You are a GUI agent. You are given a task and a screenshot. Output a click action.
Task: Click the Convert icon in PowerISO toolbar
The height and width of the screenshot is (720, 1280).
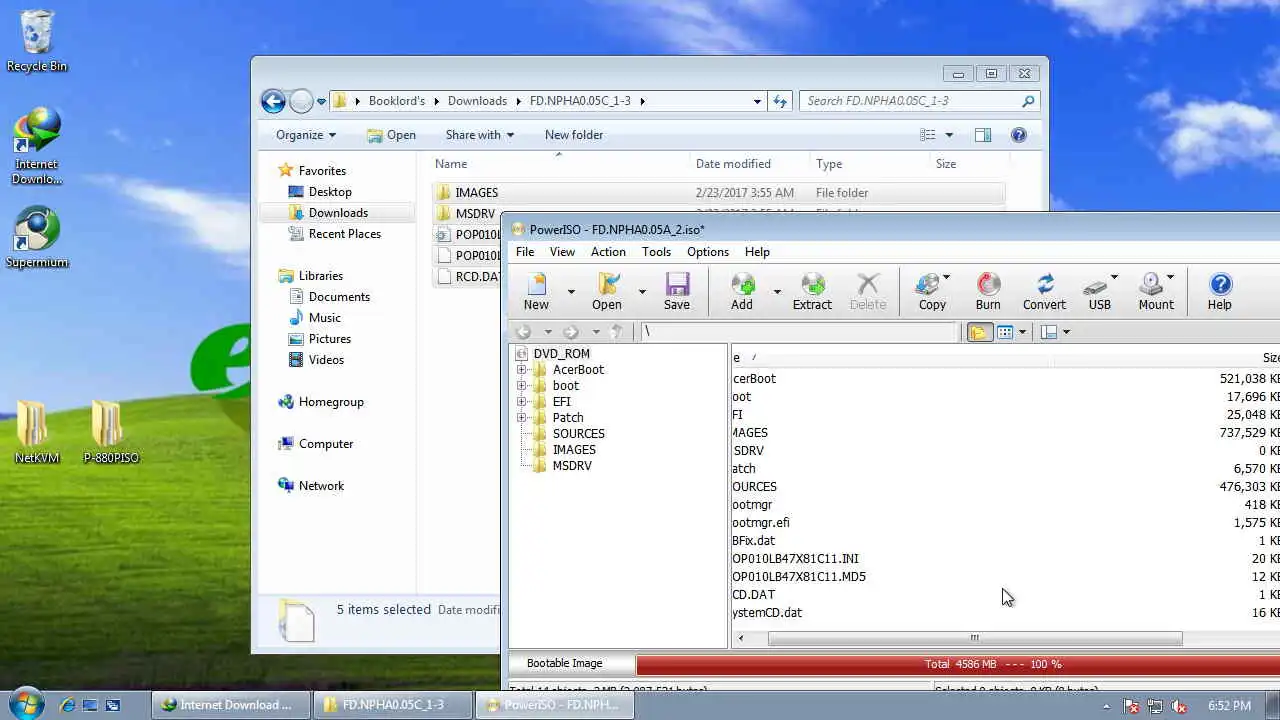(x=1044, y=291)
